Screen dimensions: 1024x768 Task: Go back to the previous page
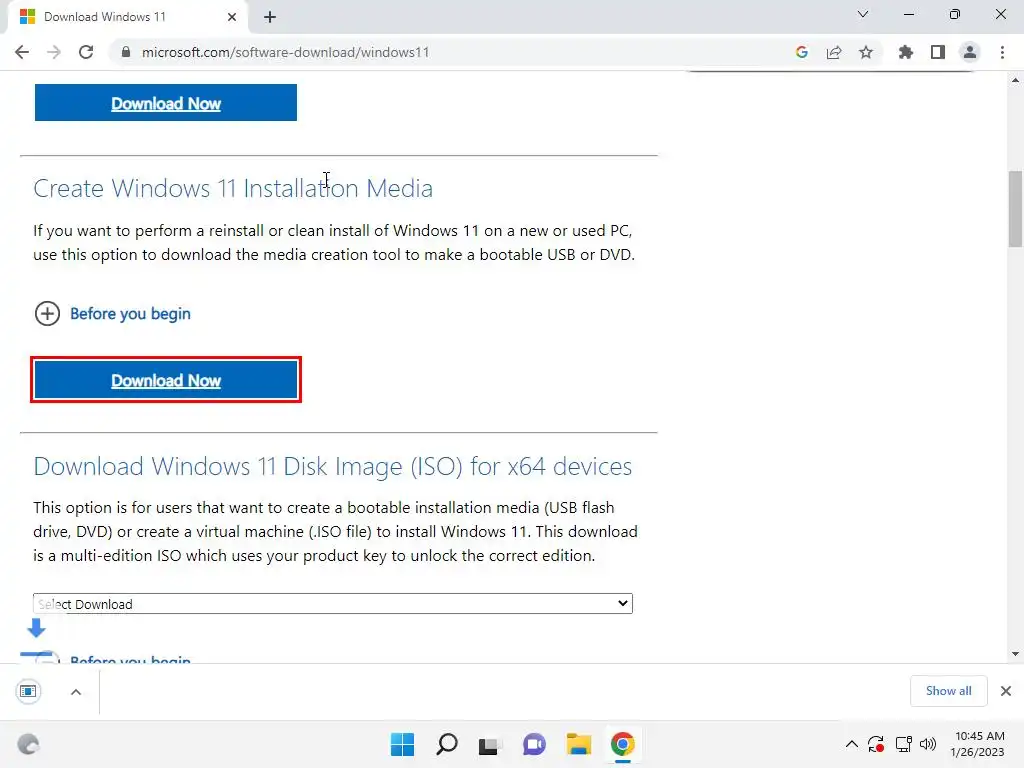22,52
